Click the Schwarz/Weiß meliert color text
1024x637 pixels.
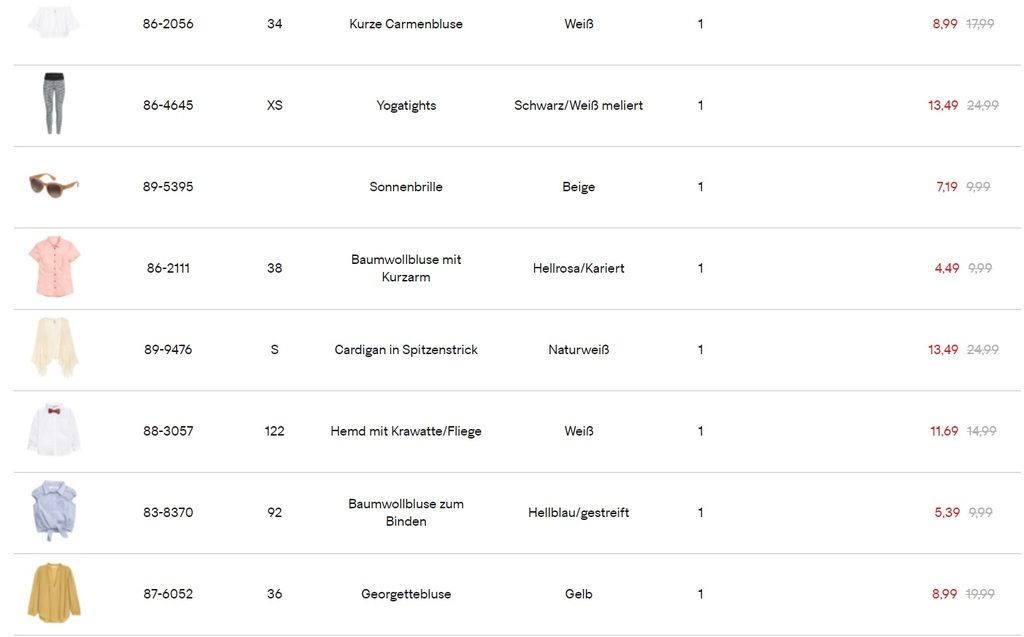click(x=578, y=105)
